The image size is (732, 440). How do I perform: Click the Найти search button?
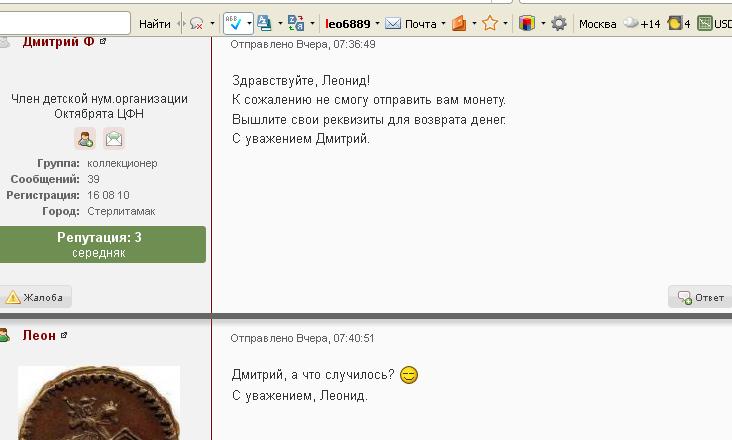(155, 24)
